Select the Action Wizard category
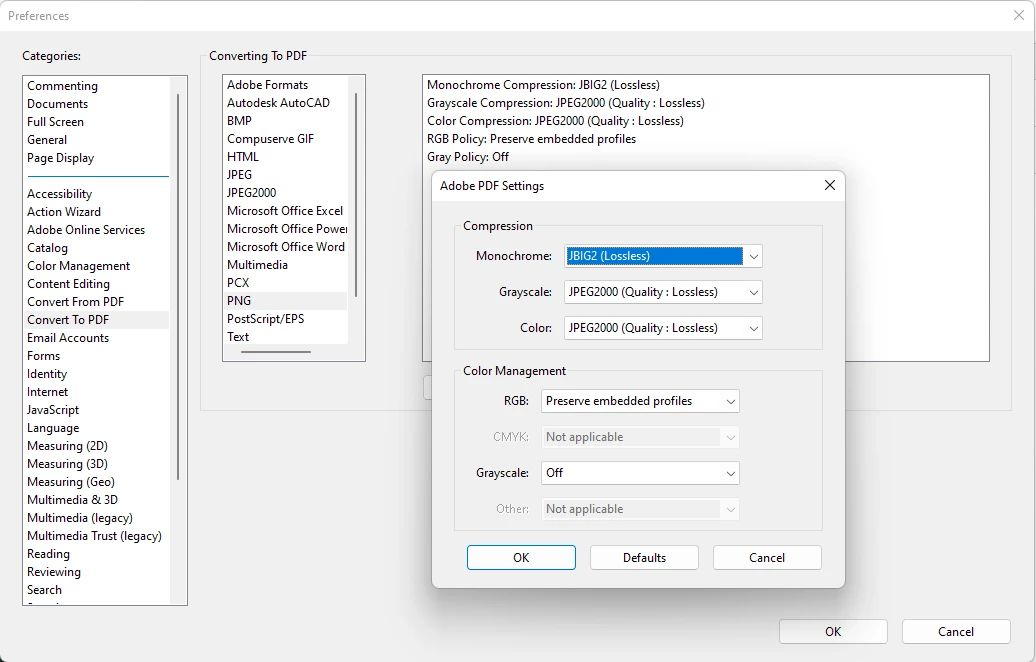Image resolution: width=1036 pixels, height=662 pixels. coord(64,211)
